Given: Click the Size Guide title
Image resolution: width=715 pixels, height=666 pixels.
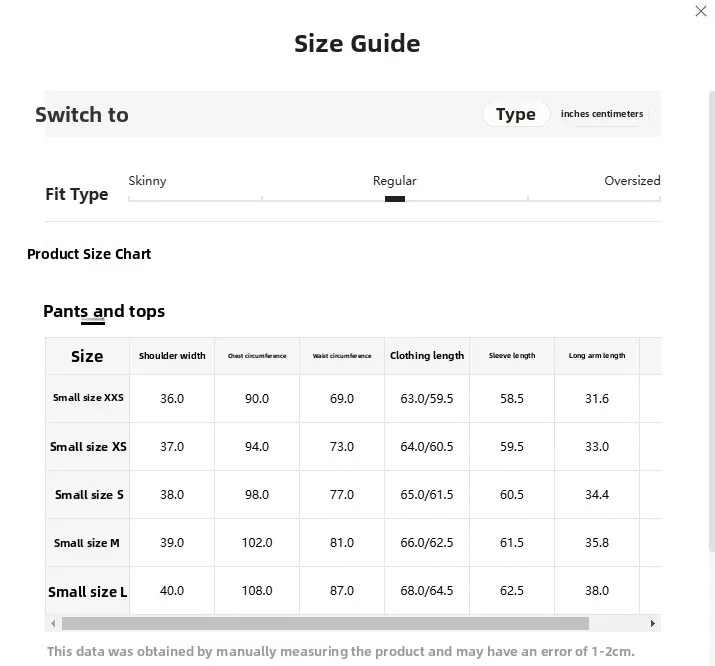Looking at the screenshot, I should [x=357, y=44].
